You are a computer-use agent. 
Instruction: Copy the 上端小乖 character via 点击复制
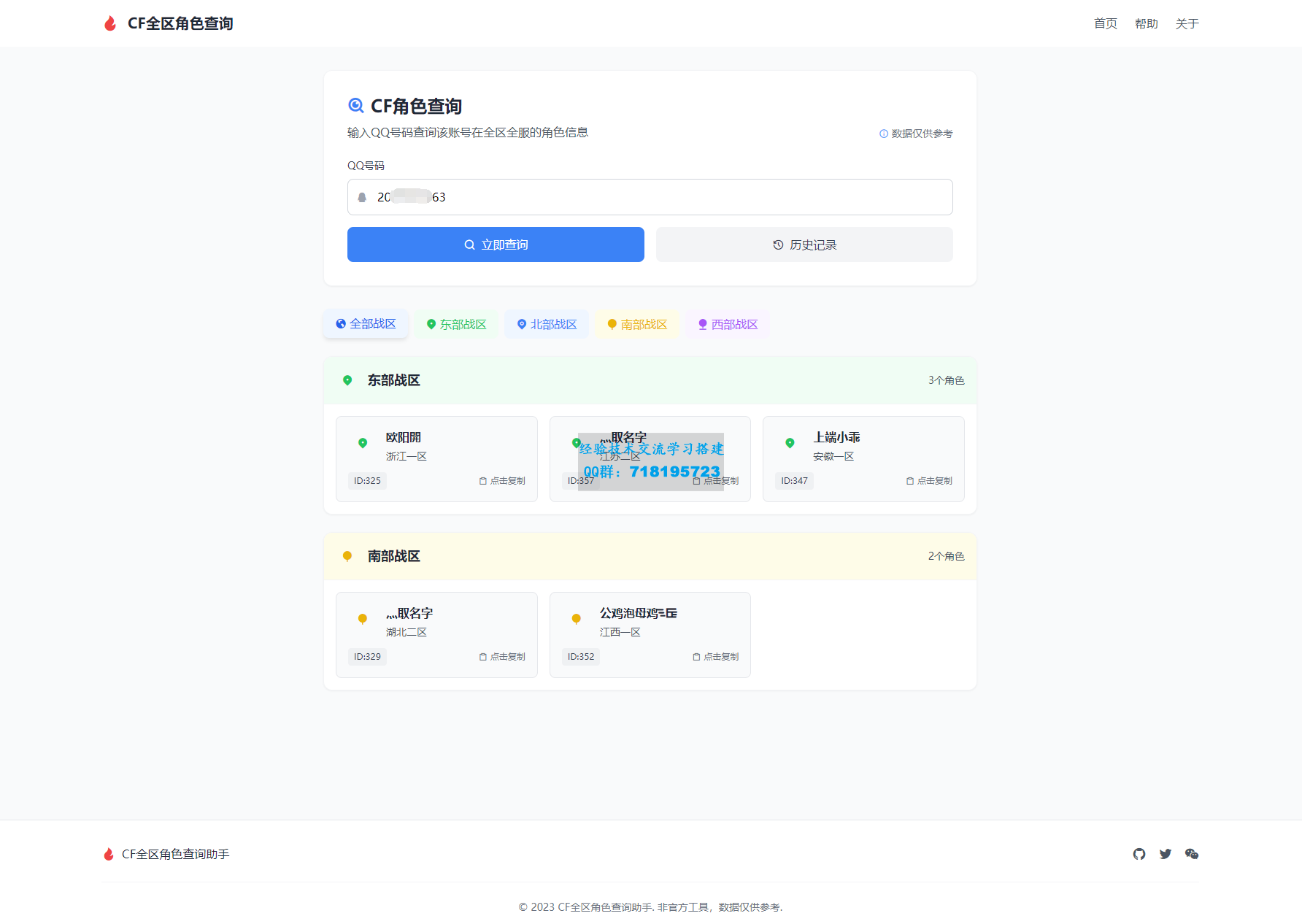[929, 480]
